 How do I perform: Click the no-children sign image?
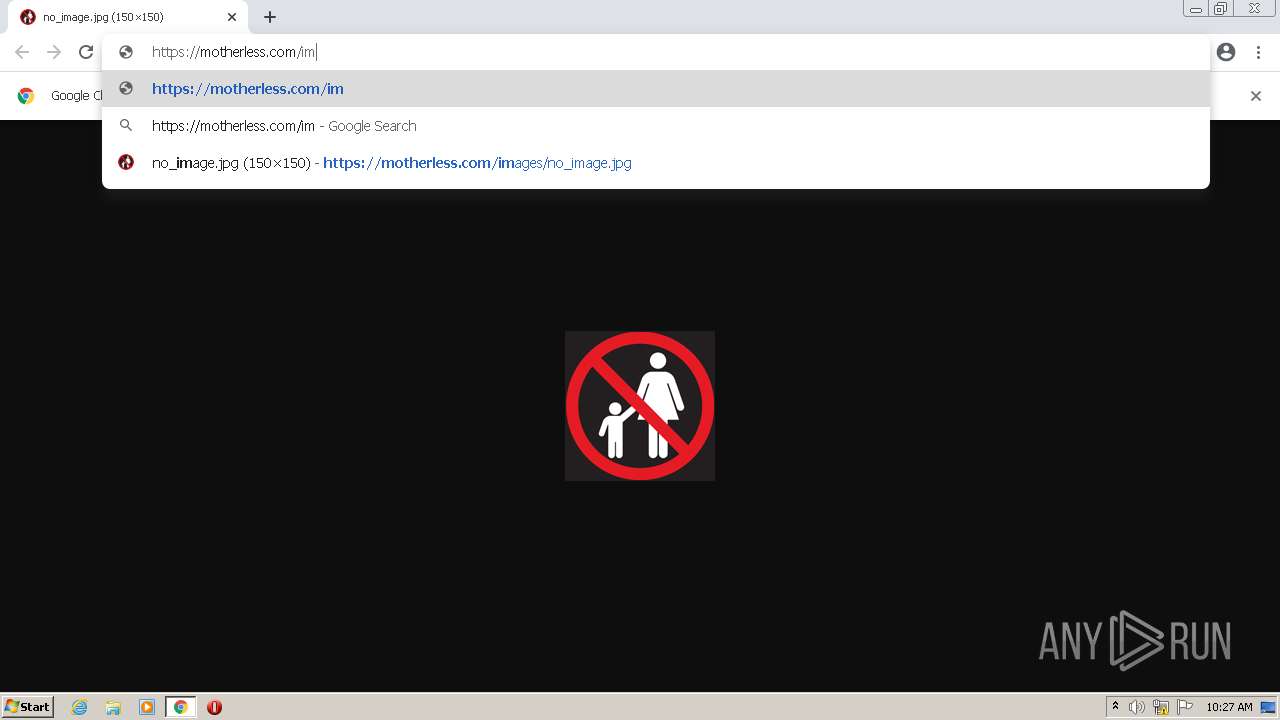click(x=640, y=406)
